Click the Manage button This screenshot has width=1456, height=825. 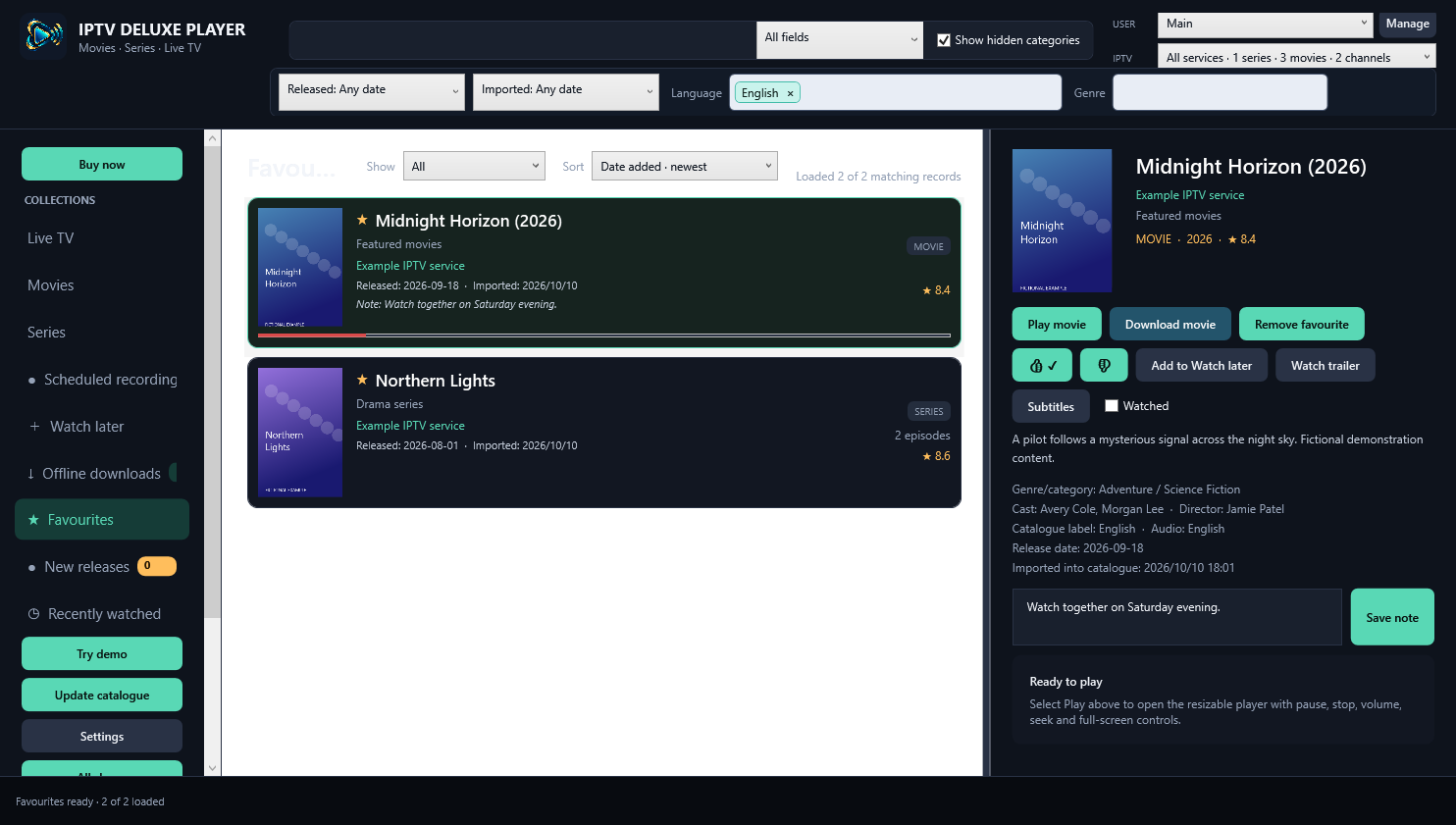(1407, 25)
